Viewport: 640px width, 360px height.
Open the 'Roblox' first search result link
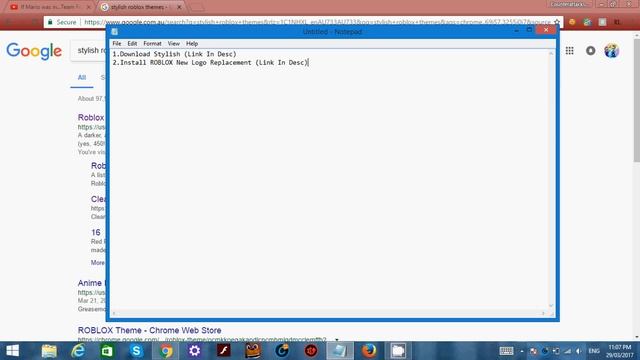tap(91, 118)
